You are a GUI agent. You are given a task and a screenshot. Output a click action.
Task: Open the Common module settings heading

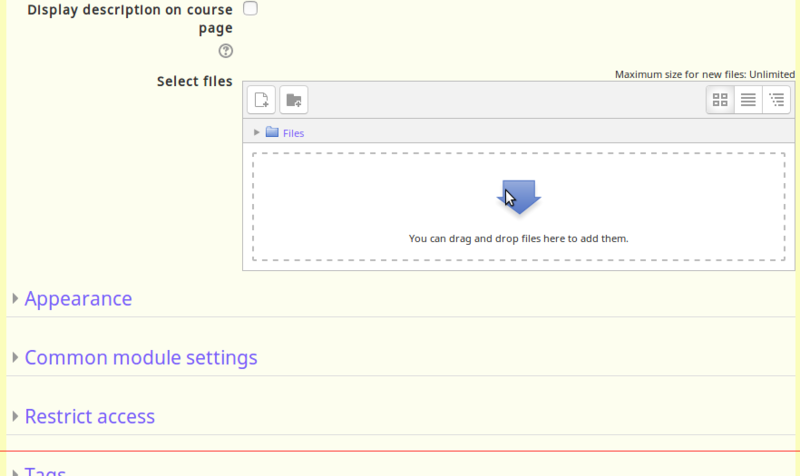[x=141, y=358]
